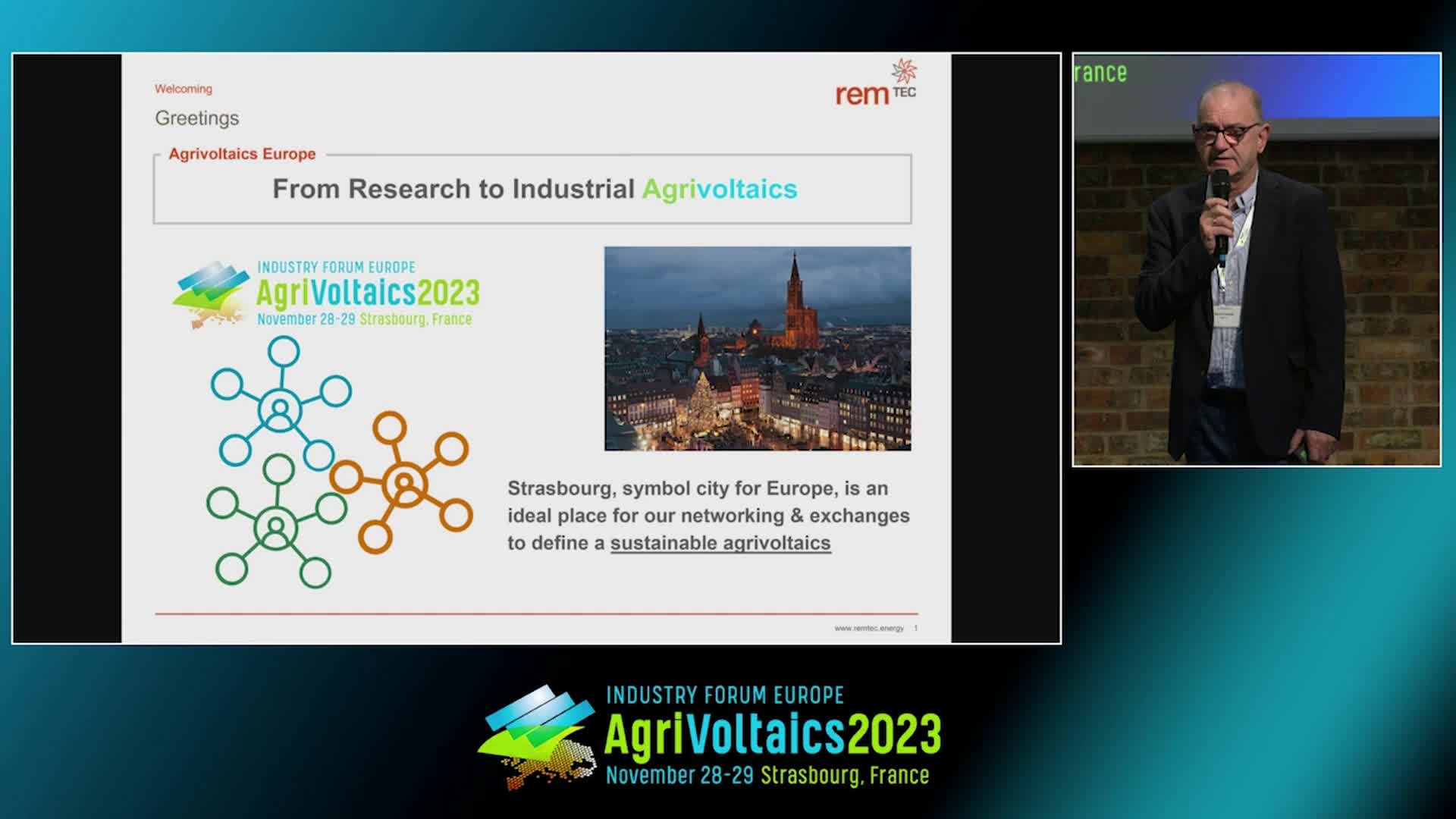Image resolution: width=1456 pixels, height=819 pixels.
Task: Click the 'Agrivoltaics Europe' box label
Action: pyautogui.click(x=242, y=154)
